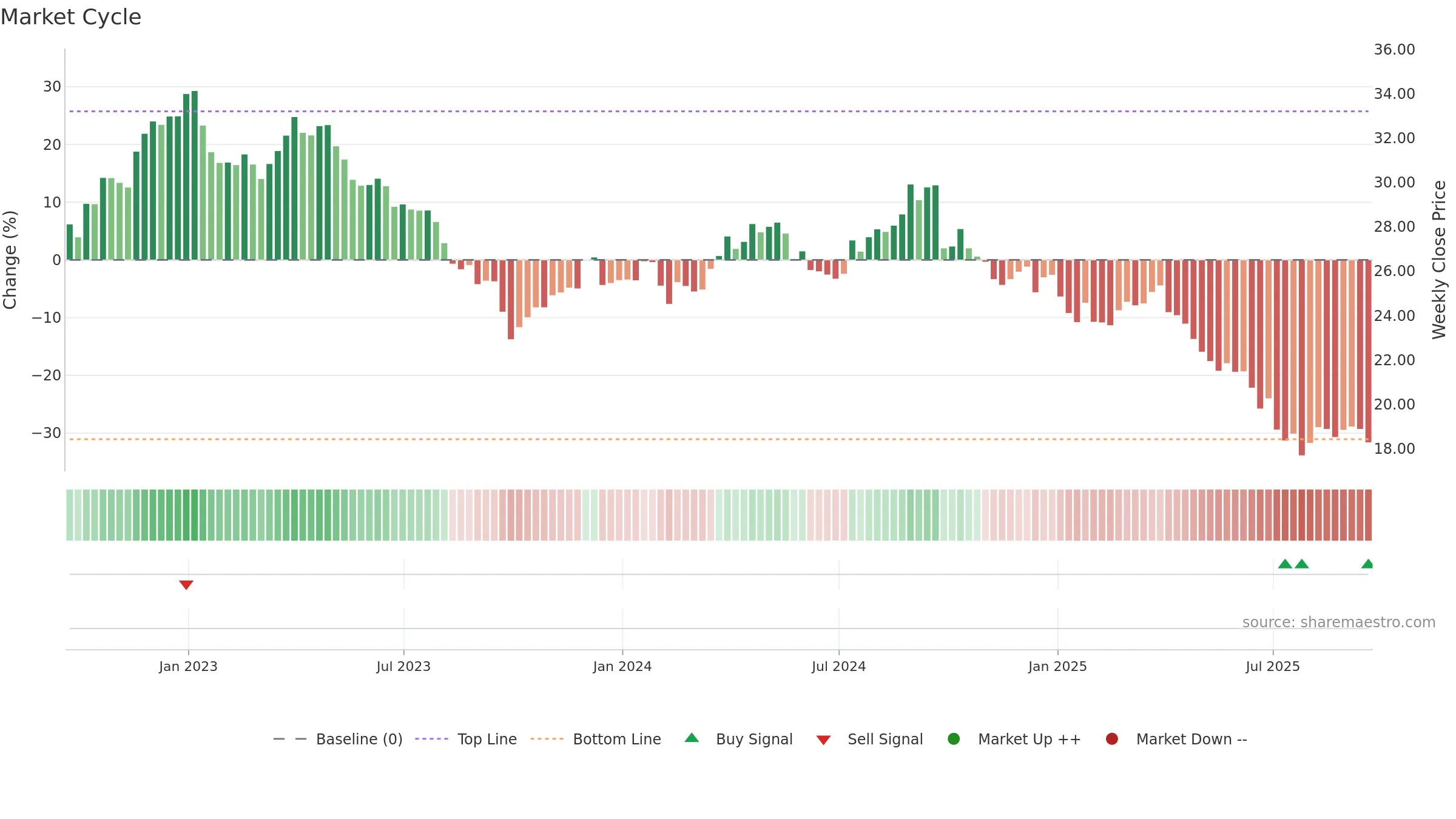The image size is (1456, 819).
Task: Click the red sell signal marker near Jan 2023
Action: (186, 585)
